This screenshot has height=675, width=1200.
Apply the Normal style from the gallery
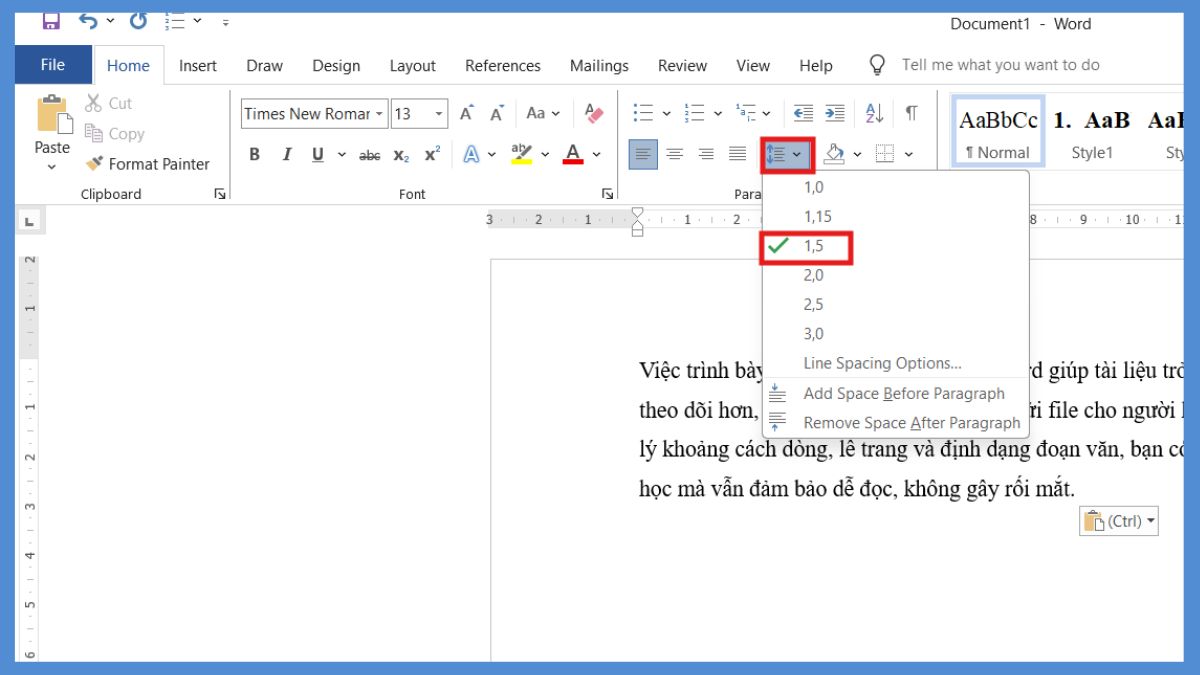pos(997,131)
